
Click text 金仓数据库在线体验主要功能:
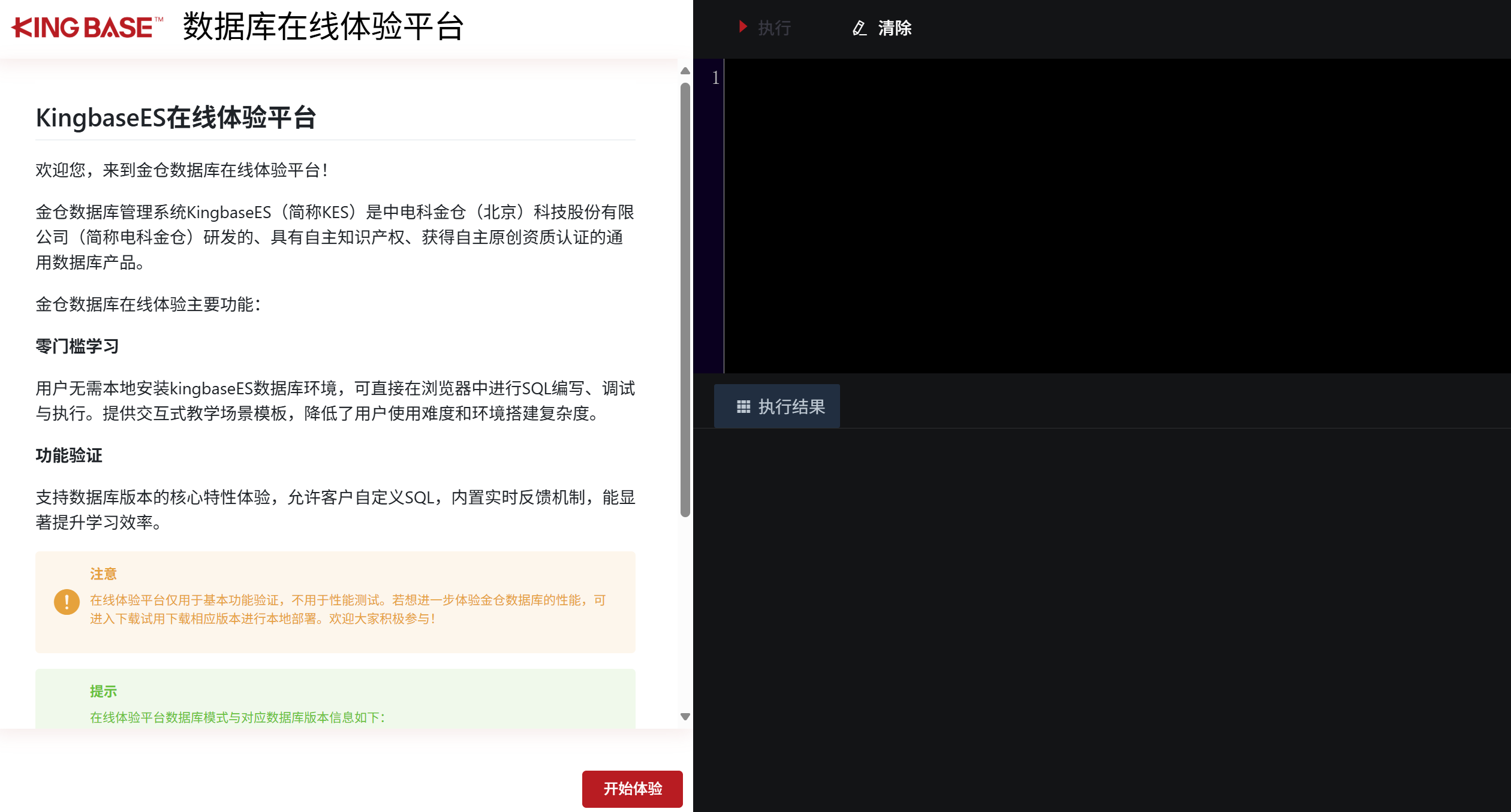pyautogui.click(x=148, y=304)
